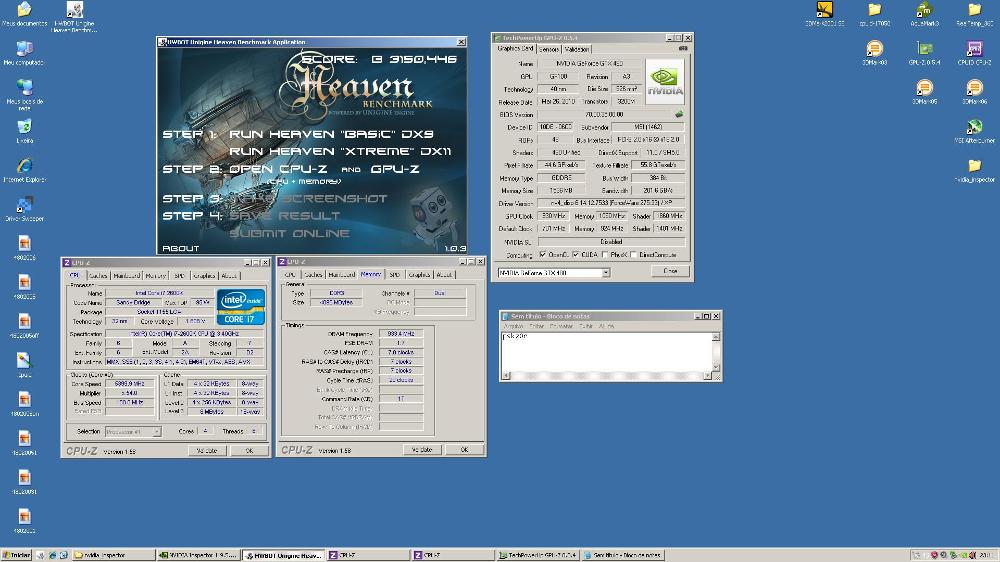Select the Graphics Card tab in GPU-Z
The image size is (1000, 562).
(515, 48)
